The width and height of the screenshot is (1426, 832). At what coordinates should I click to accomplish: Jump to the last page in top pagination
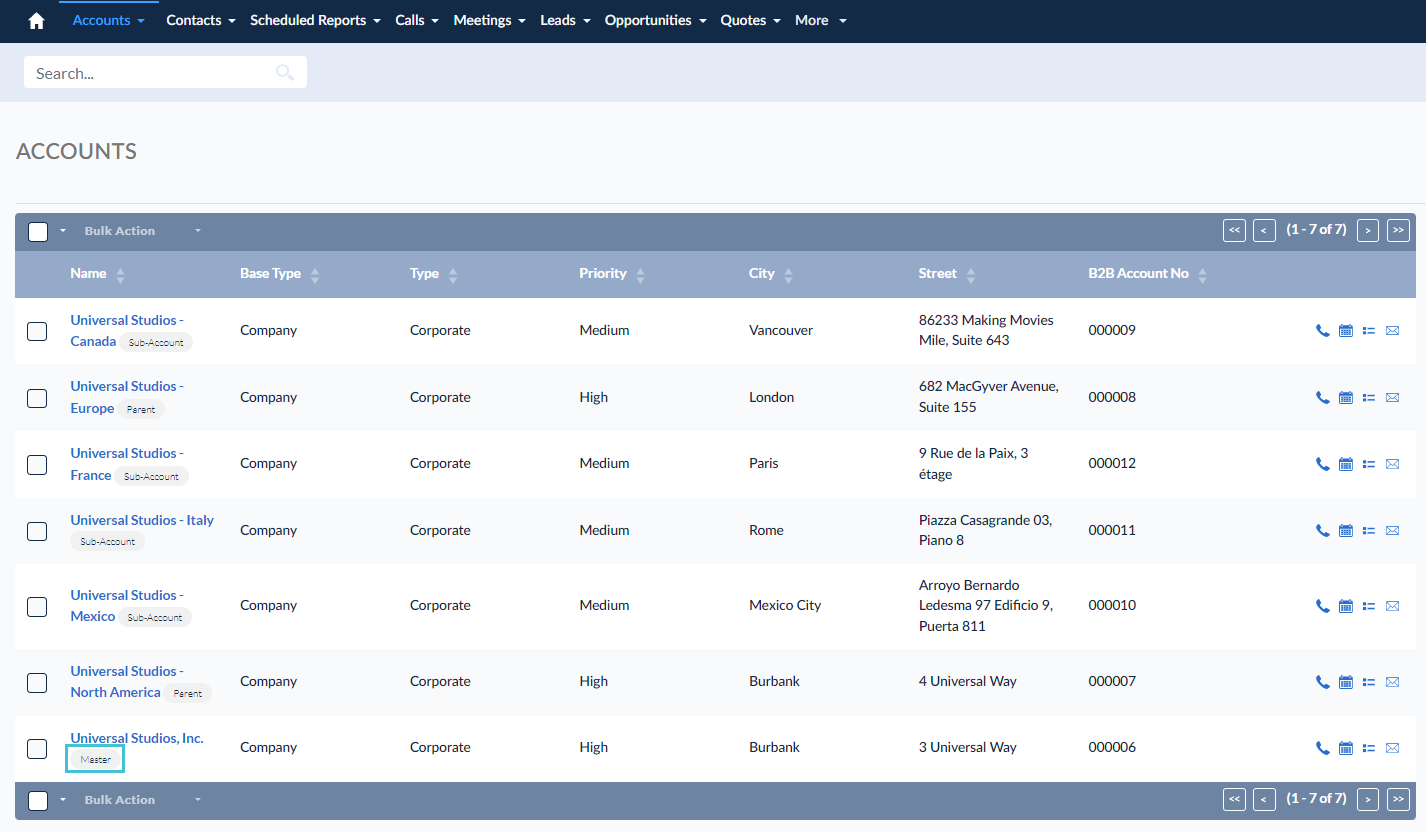1399,231
